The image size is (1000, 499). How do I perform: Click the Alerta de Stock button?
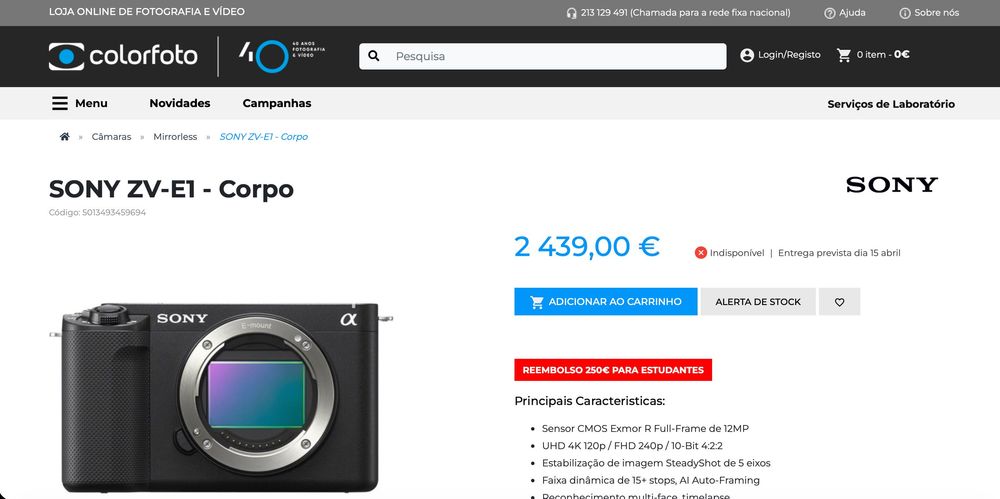[758, 302]
